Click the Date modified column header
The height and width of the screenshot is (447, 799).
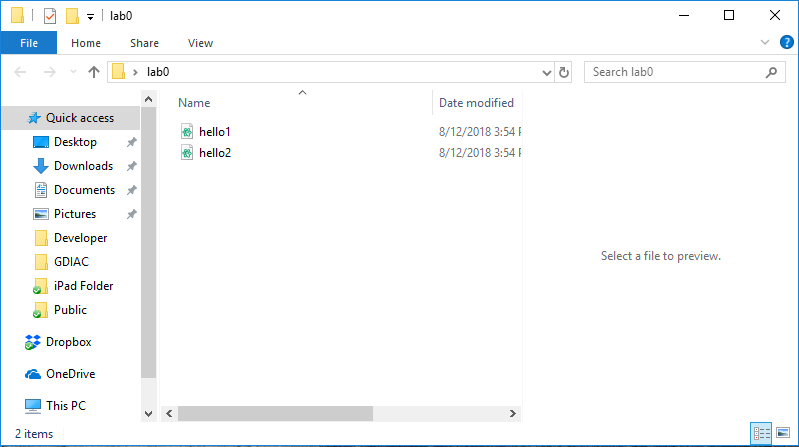(x=477, y=103)
